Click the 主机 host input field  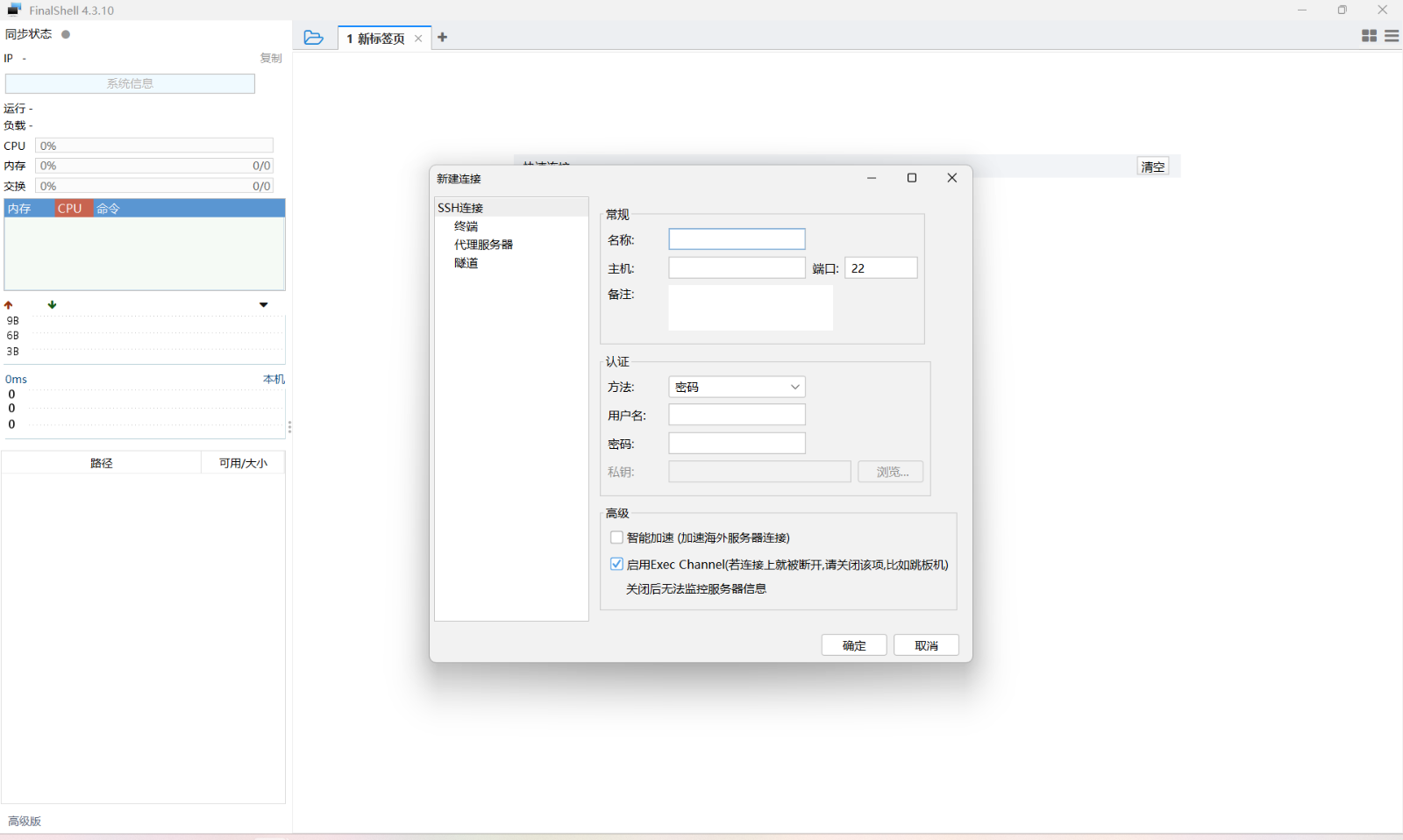[x=737, y=268]
